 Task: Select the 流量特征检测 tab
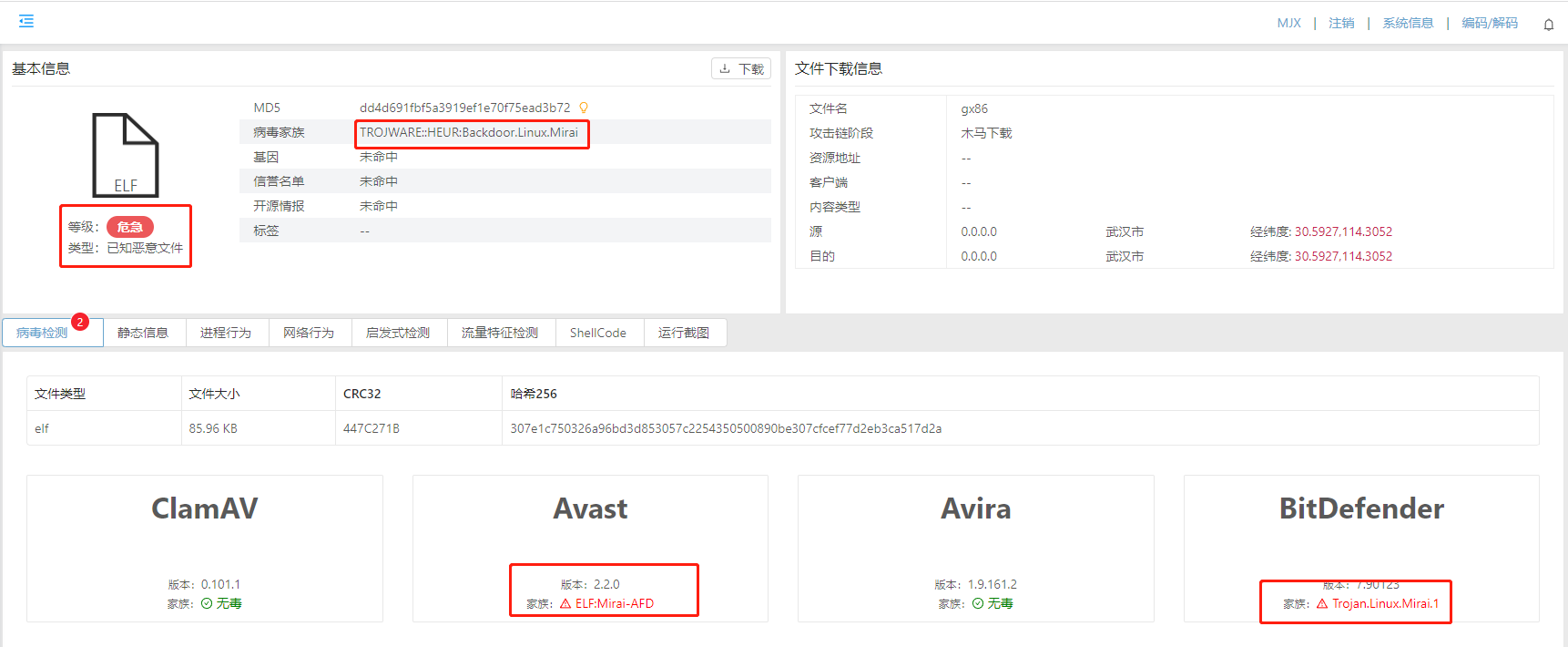pyautogui.click(x=501, y=333)
